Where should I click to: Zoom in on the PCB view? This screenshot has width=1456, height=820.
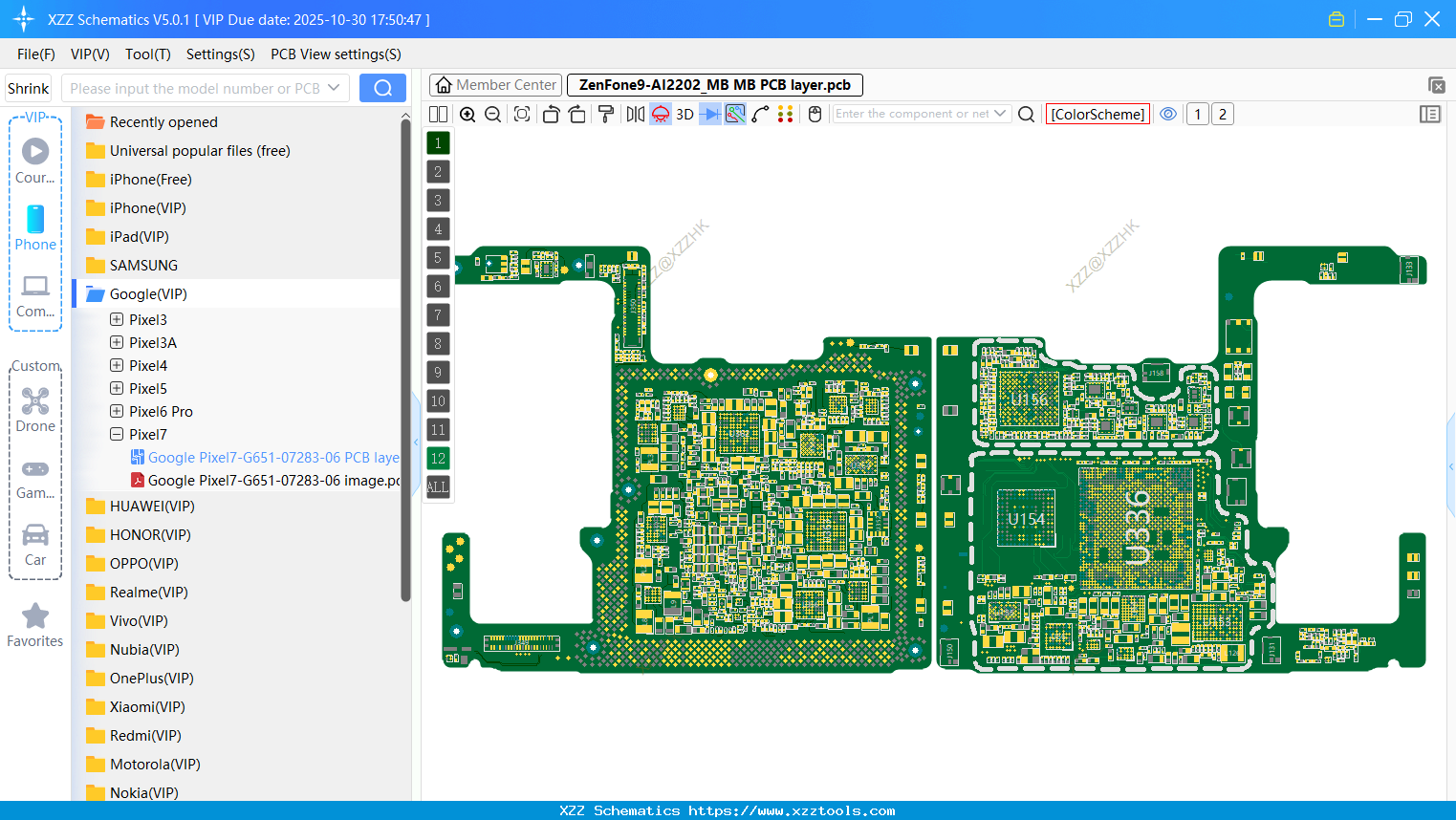(x=467, y=114)
